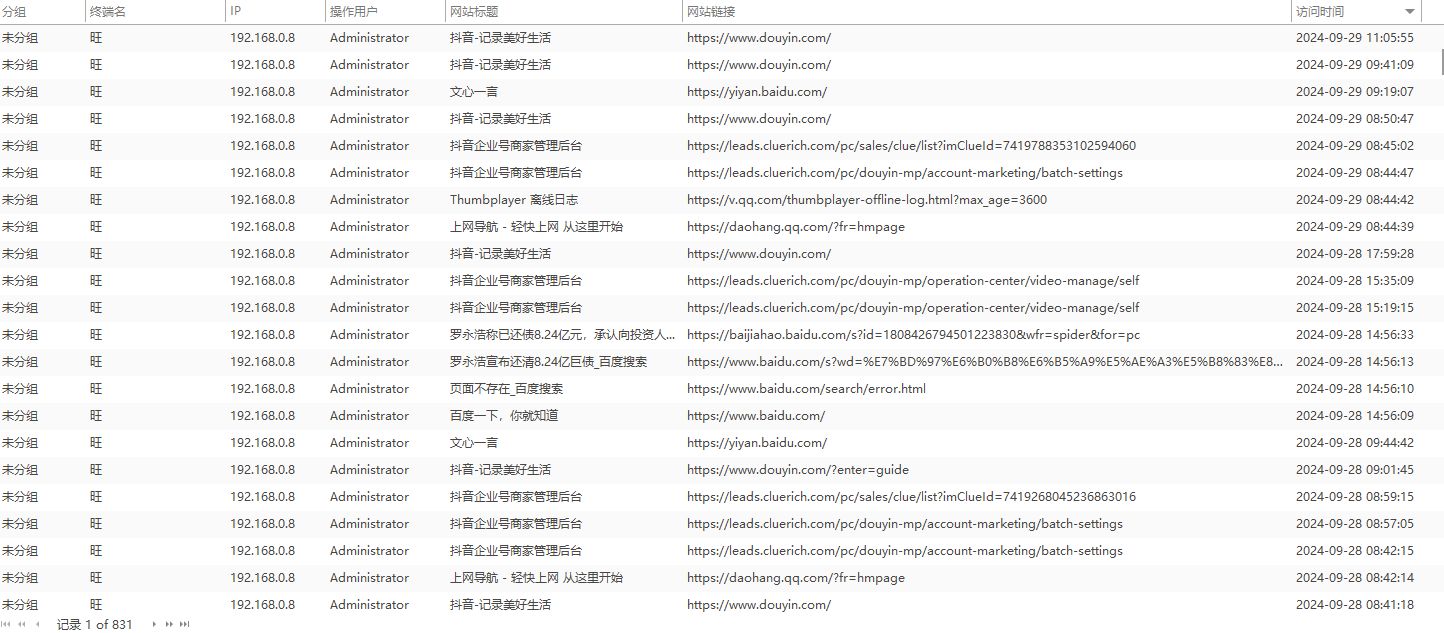Image resolution: width=1444 pixels, height=633 pixels.
Task: Click the v.qq.com thumbplayer-offline-log URL
Action: [x=867, y=200]
